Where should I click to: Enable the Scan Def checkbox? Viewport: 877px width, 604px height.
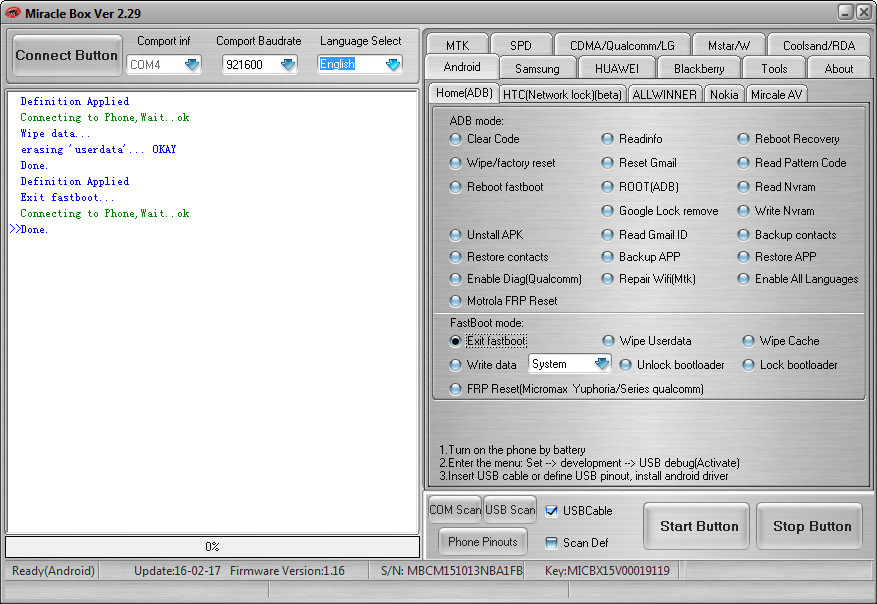pyautogui.click(x=551, y=542)
